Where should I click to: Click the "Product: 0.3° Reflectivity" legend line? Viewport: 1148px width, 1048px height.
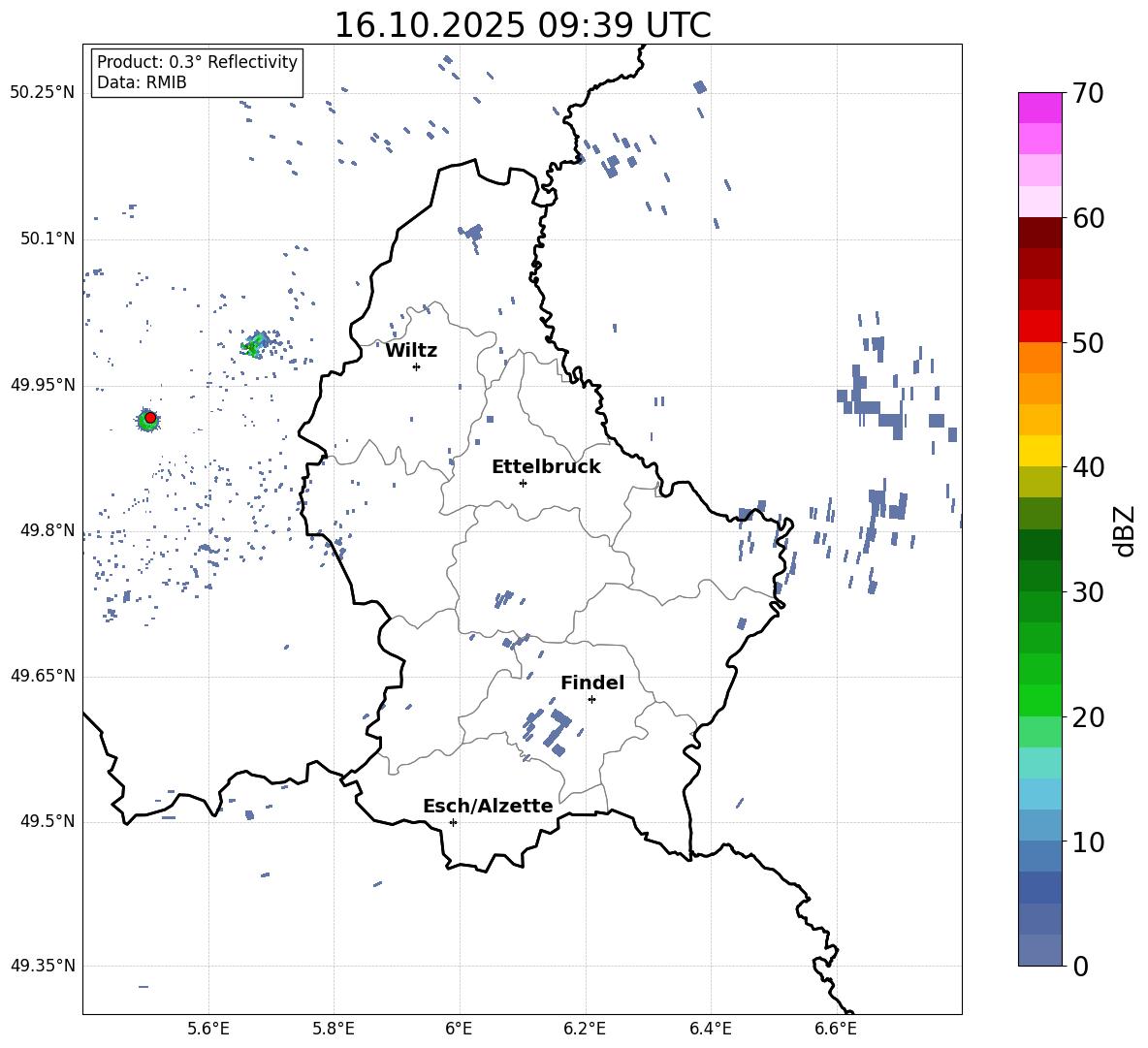tap(197, 61)
